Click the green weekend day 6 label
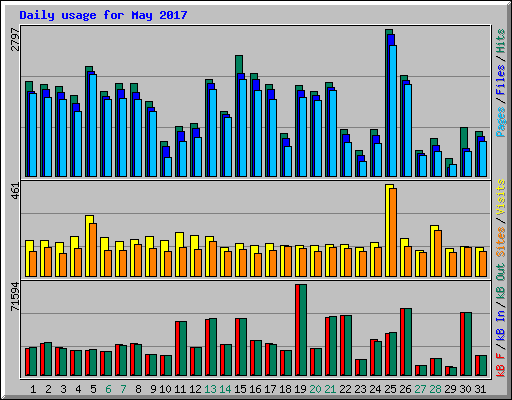Screen dimensions: 512x400 pos(108,389)
